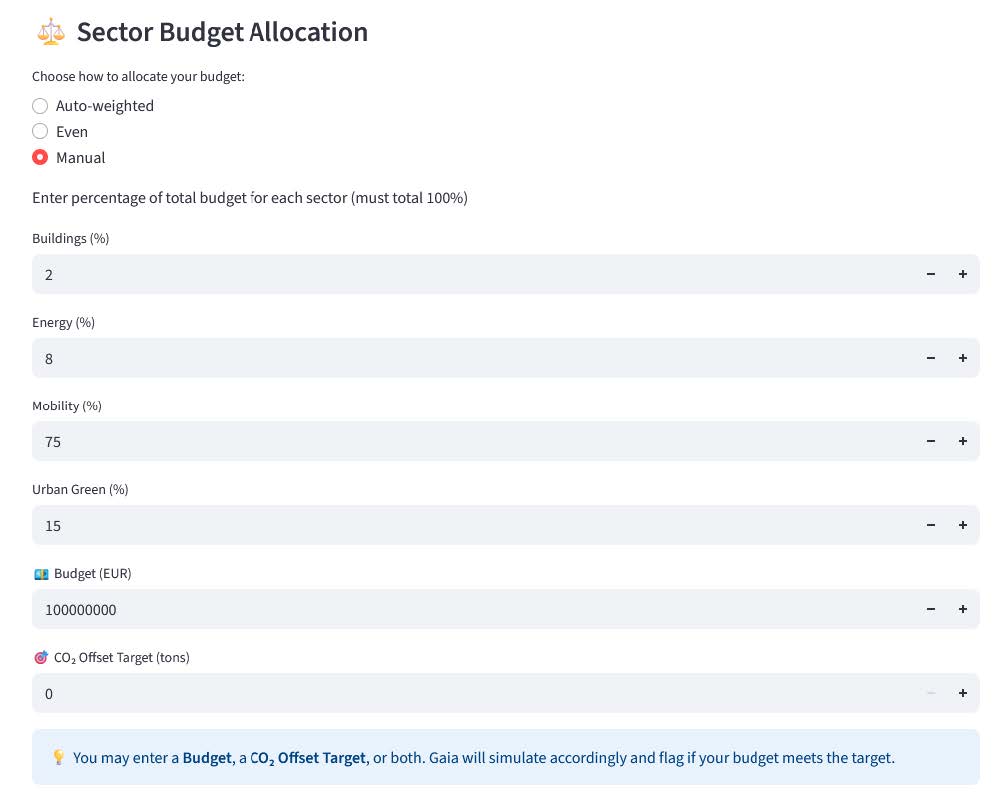The height and width of the screenshot is (800, 1008).
Task: Click minus stepper for Mobility percentage
Action: click(931, 441)
